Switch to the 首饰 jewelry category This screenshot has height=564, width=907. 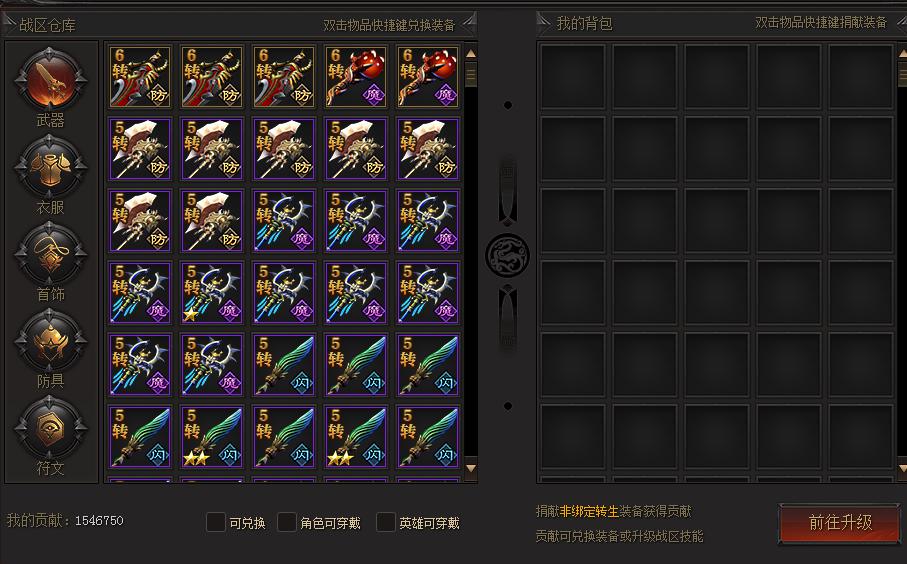50,253
